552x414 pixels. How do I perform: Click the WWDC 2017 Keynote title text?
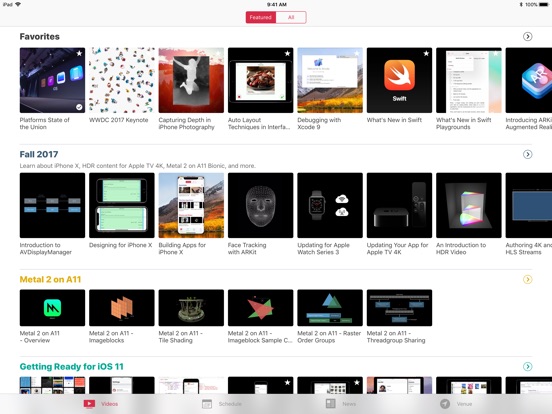[119, 120]
